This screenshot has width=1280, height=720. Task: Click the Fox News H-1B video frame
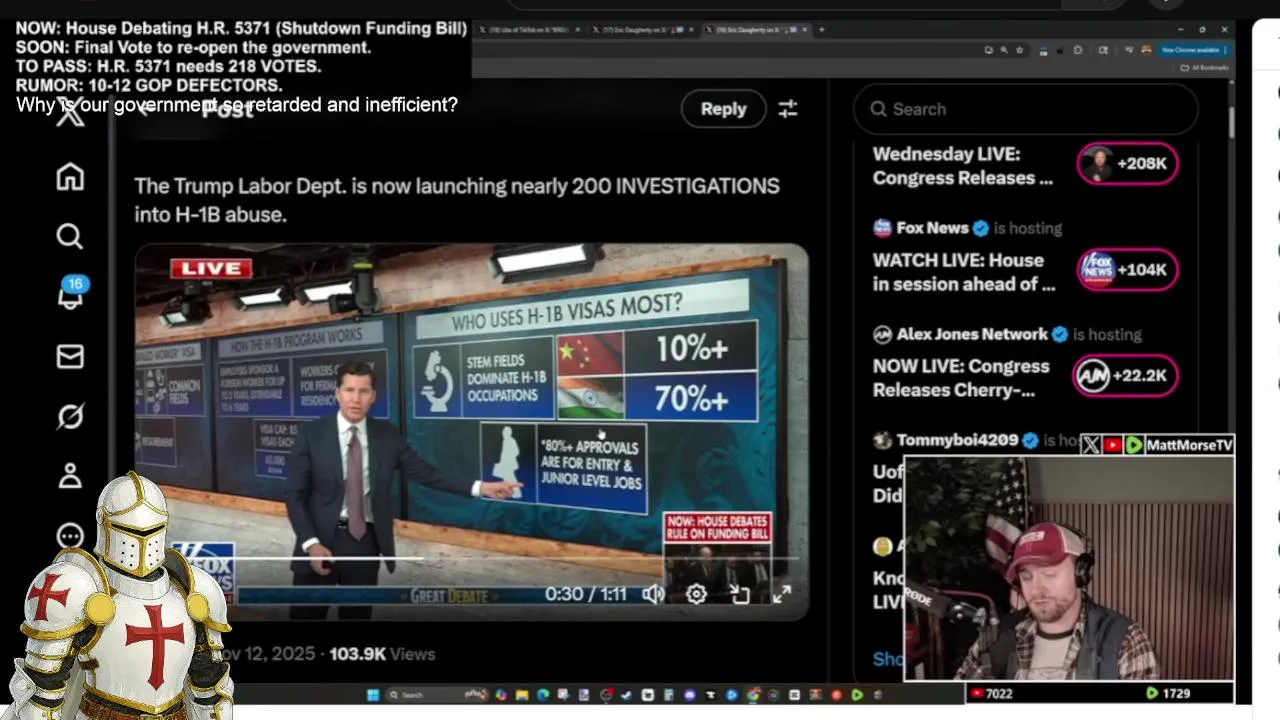click(x=471, y=430)
